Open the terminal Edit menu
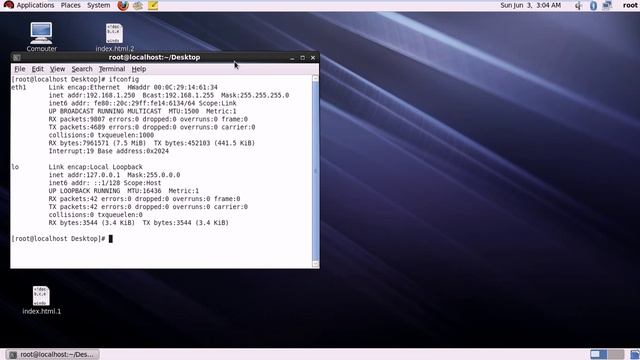 pos(38,69)
